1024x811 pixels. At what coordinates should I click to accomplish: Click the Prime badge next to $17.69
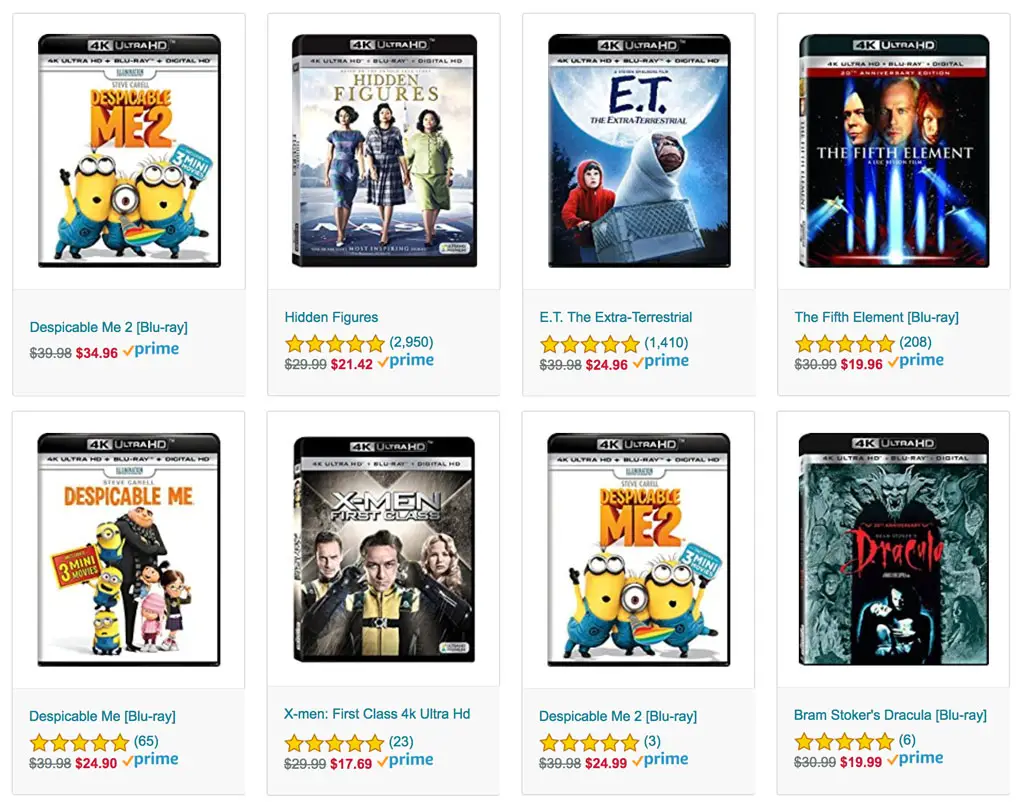click(x=406, y=761)
